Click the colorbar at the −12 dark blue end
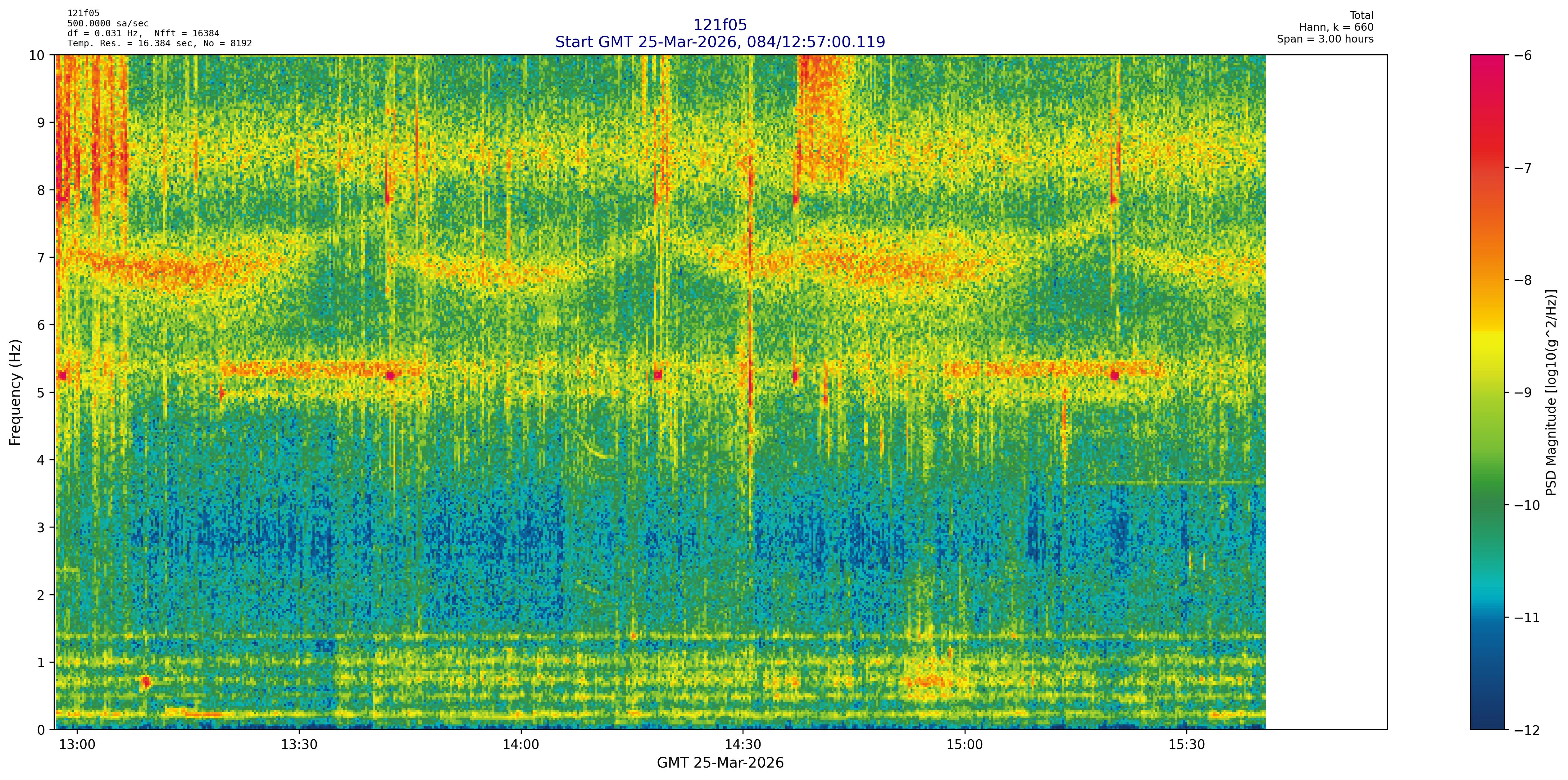1568x780 pixels. (x=1487, y=724)
